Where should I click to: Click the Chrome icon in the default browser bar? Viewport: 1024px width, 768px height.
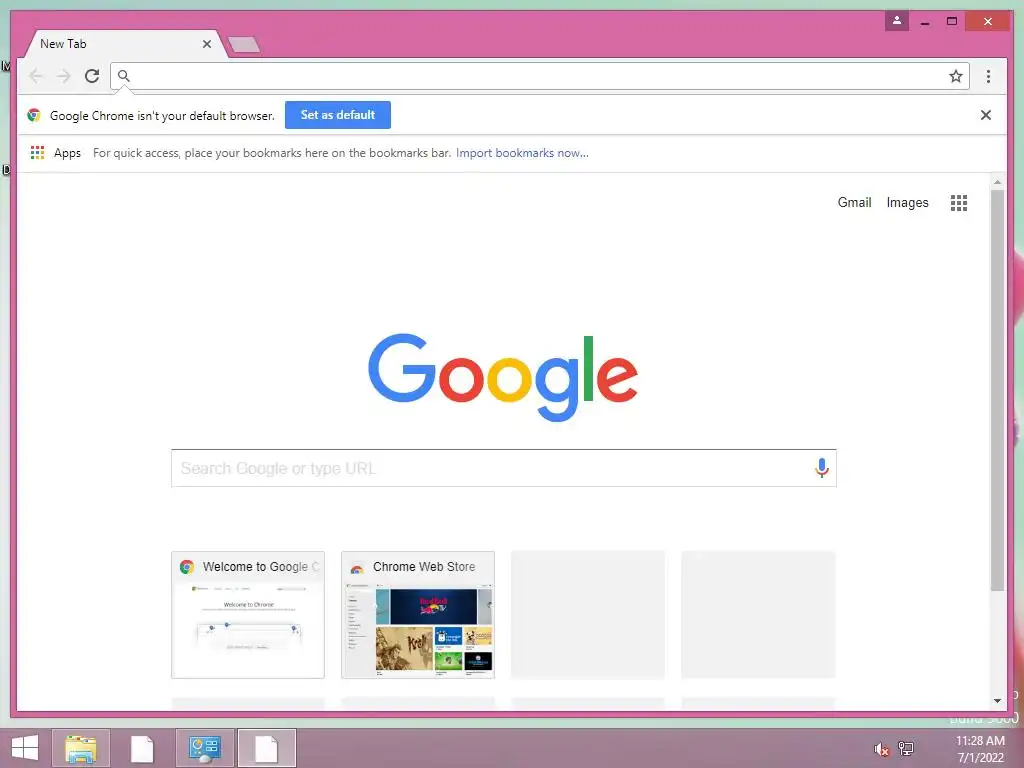click(34, 116)
